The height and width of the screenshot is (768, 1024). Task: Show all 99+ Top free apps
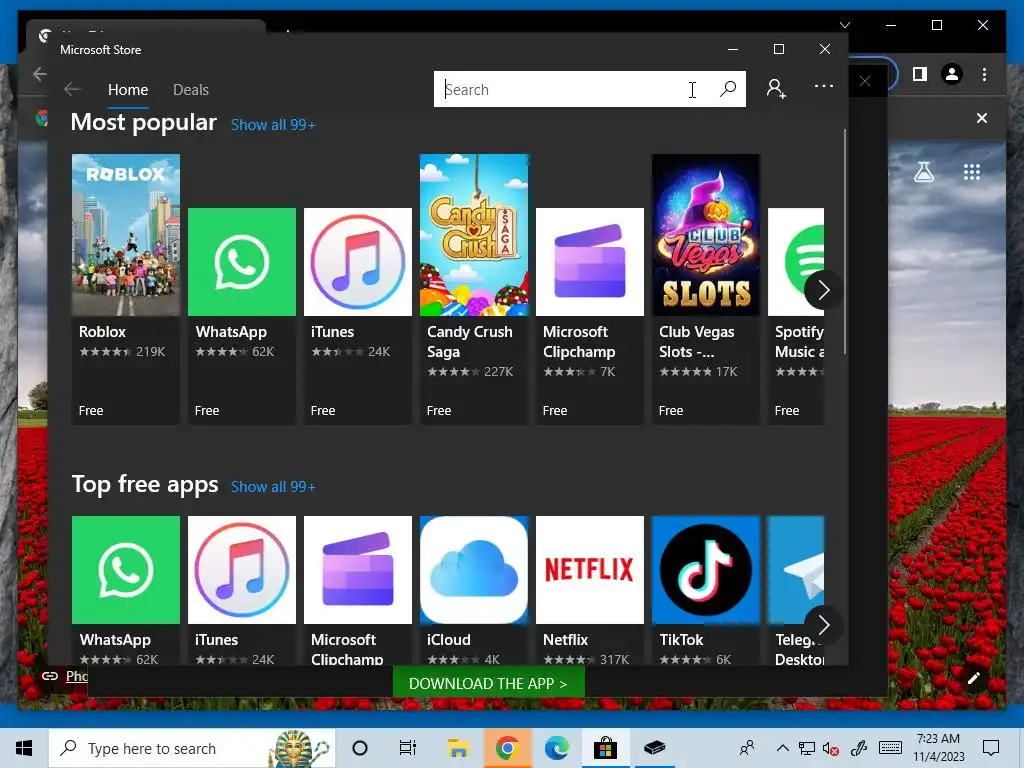pos(273,487)
